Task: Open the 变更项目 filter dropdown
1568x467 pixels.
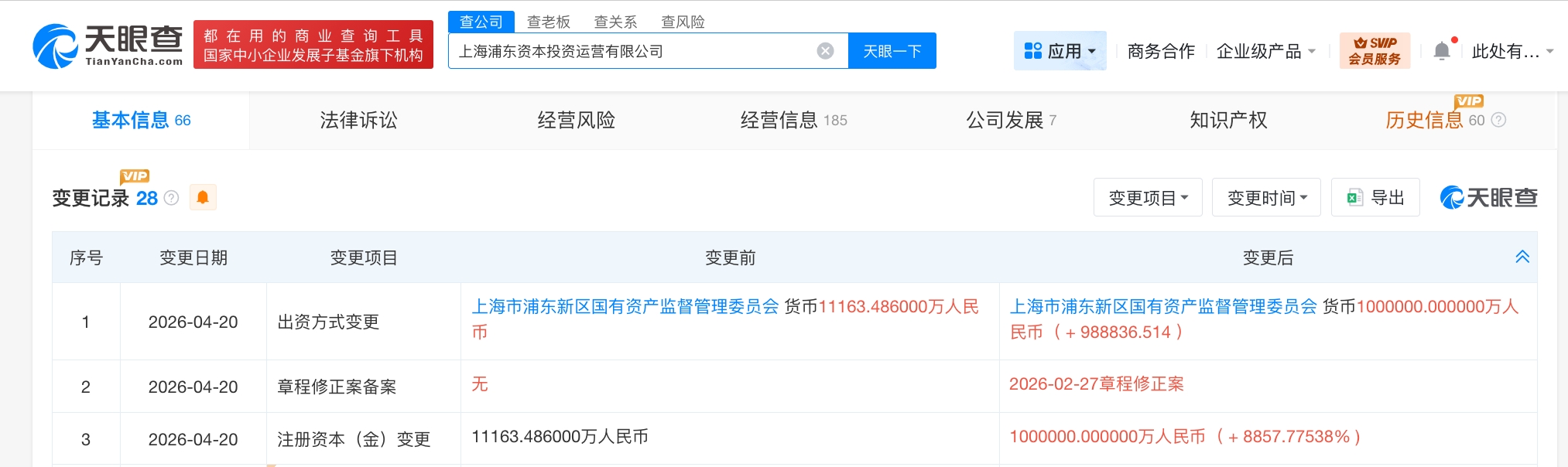Action: pyautogui.click(x=1147, y=198)
